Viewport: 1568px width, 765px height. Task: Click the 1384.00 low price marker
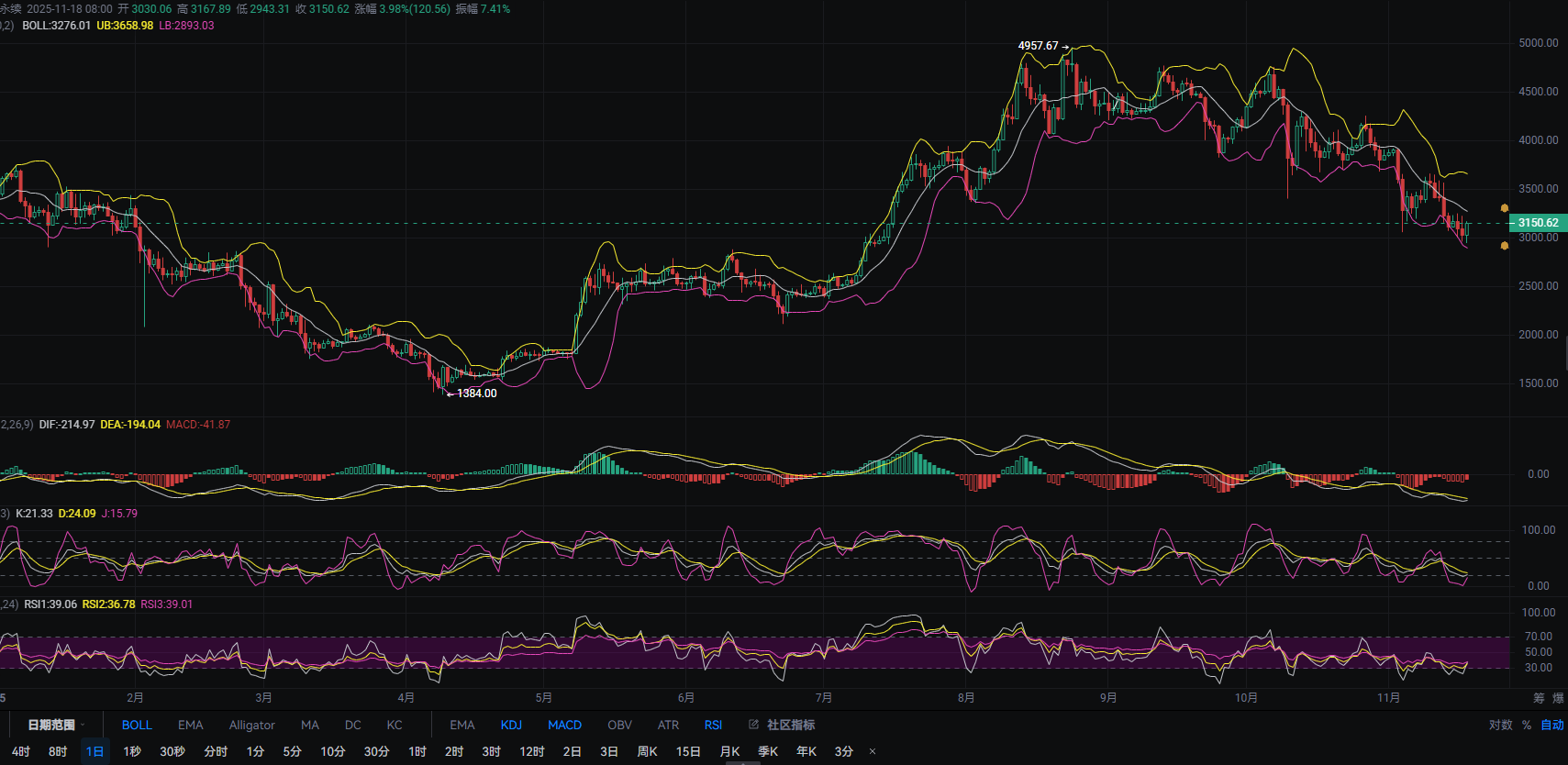[x=476, y=394]
